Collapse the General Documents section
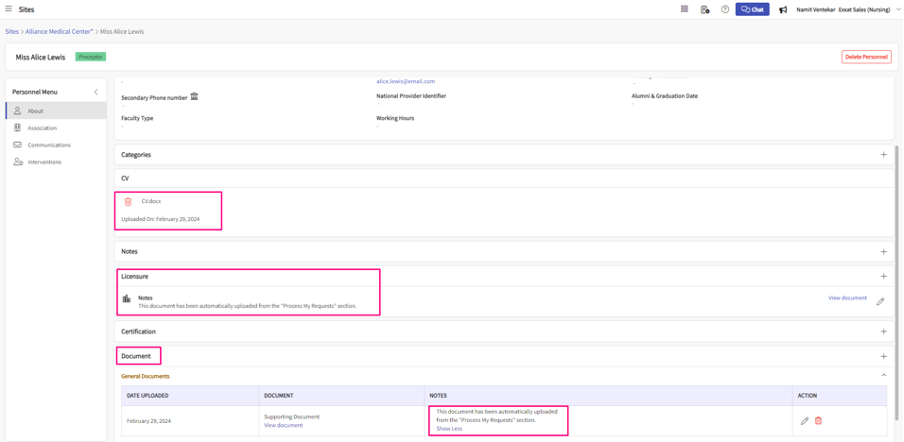 [x=883, y=376]
